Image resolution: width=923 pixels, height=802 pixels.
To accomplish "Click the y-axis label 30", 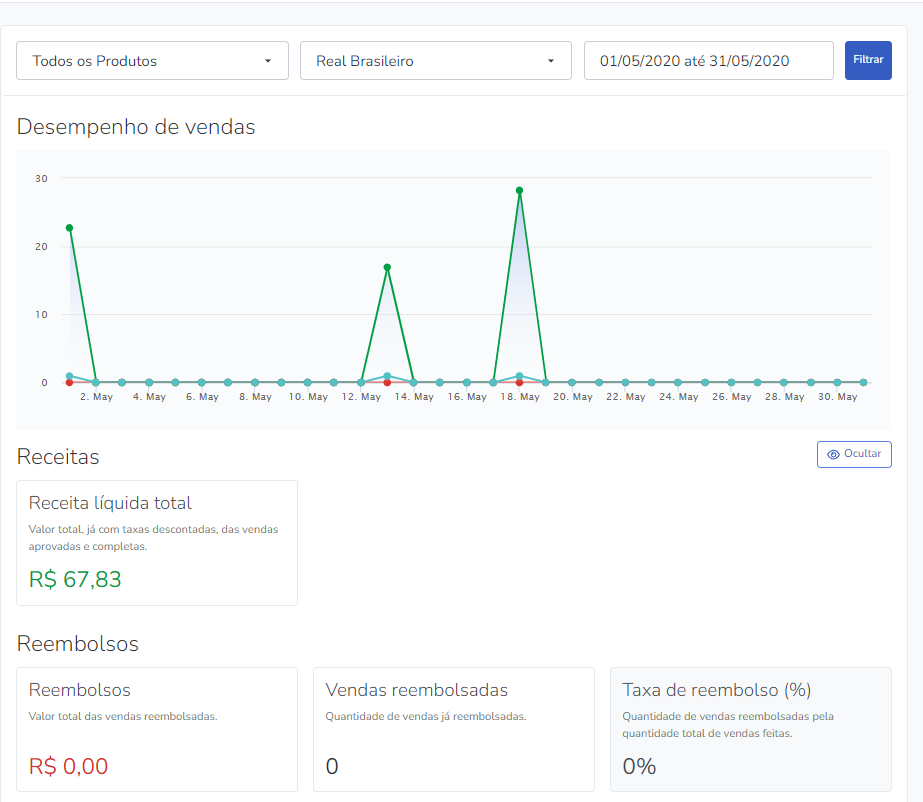I will 41,178.
